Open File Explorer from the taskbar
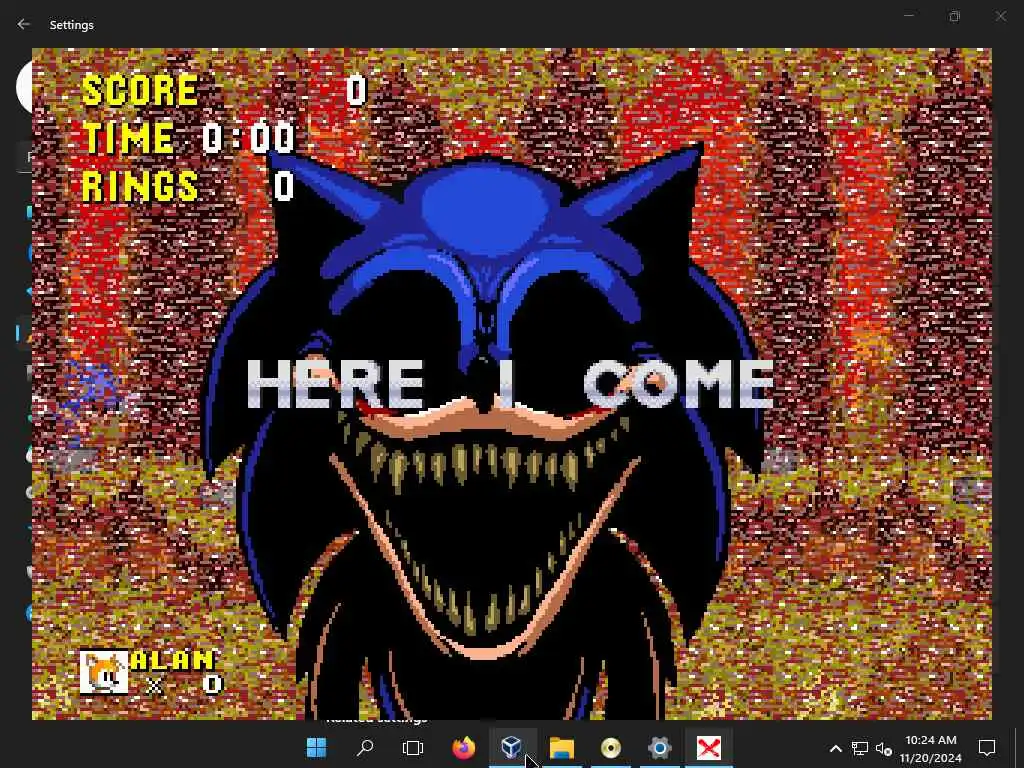The height and width of the screenshot is (768, 1024). [562, 747]
